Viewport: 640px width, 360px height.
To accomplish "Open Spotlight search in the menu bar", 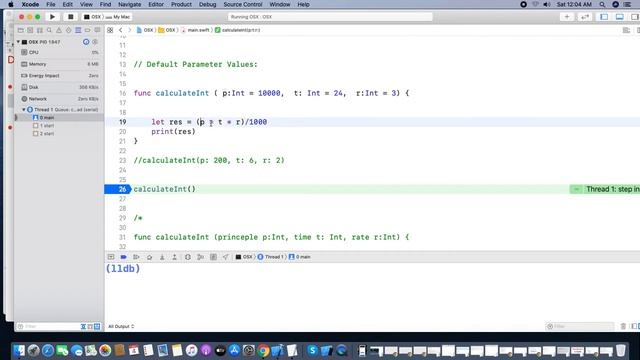I will point(602,4).
